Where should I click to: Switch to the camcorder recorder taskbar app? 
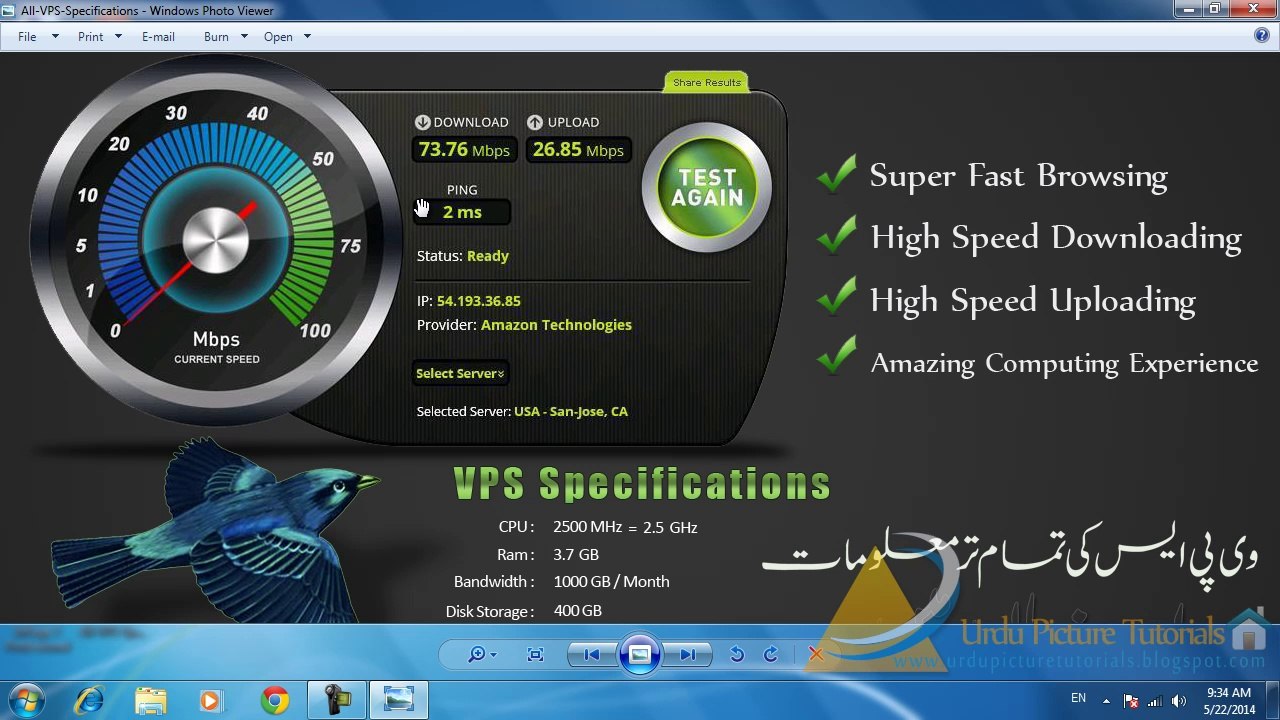pos(335,700)
